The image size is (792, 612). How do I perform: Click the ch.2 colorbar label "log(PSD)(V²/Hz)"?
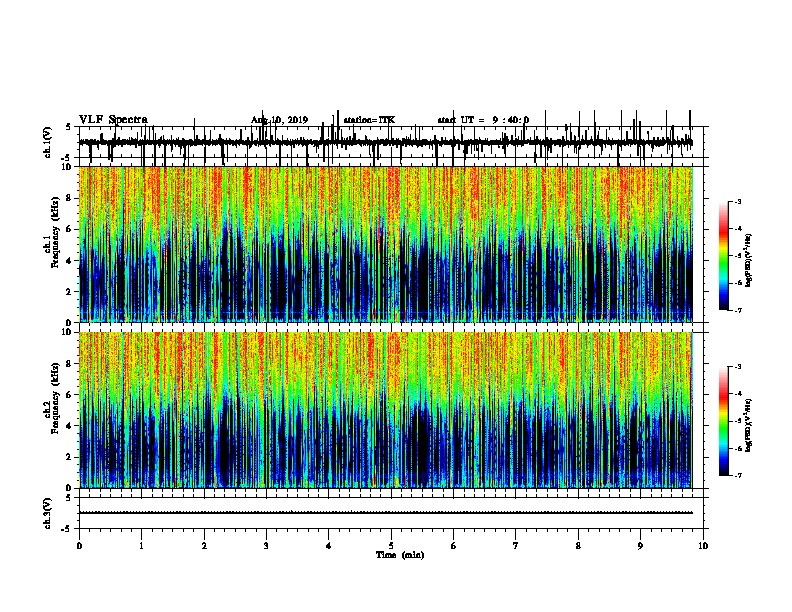click(749, 426)
